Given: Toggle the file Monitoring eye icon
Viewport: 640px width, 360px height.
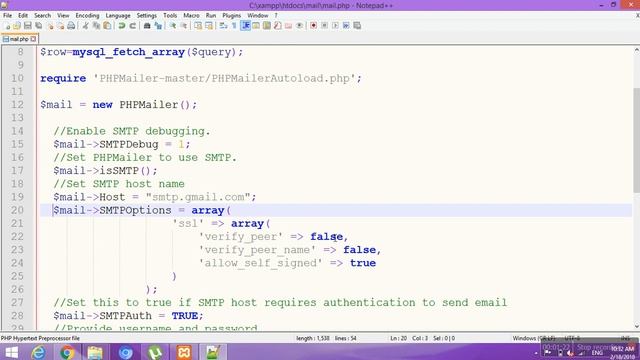Looking at the screenshot, I should pos(299,26).
